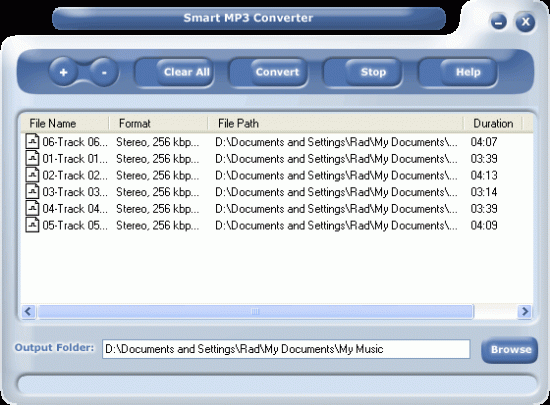The width and height of the screenshot is (550, 405).
Task: Select the audio file icon for 03-Track 03
Action: [32, 191]
